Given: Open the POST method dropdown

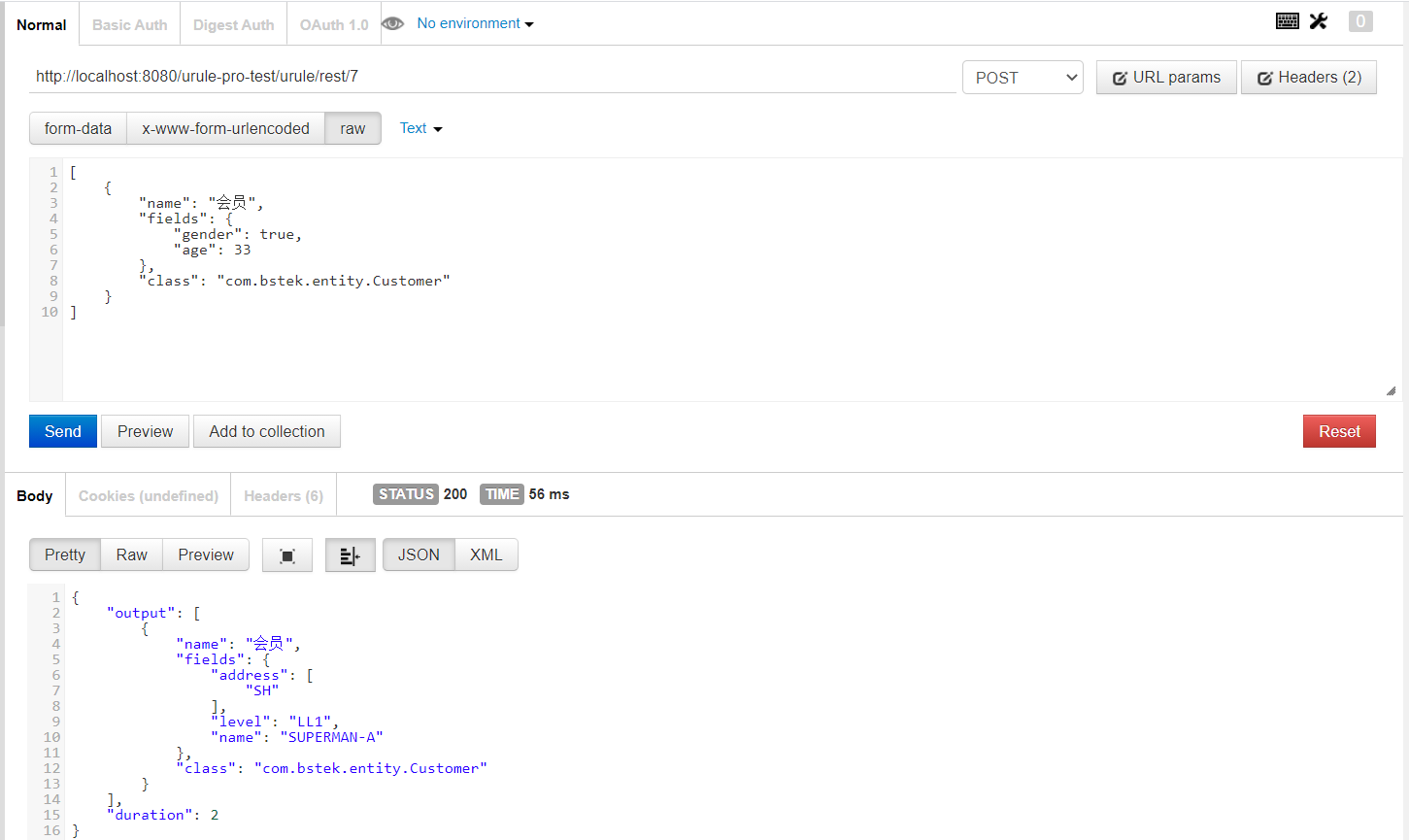Looking at the screenshot, I should point(1023,78).
